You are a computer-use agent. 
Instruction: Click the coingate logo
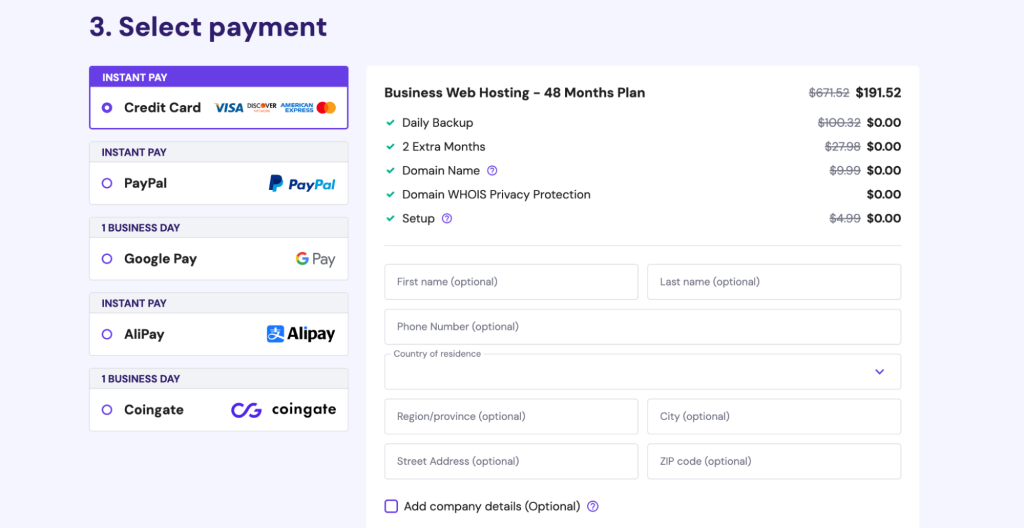tap(284, 410)
